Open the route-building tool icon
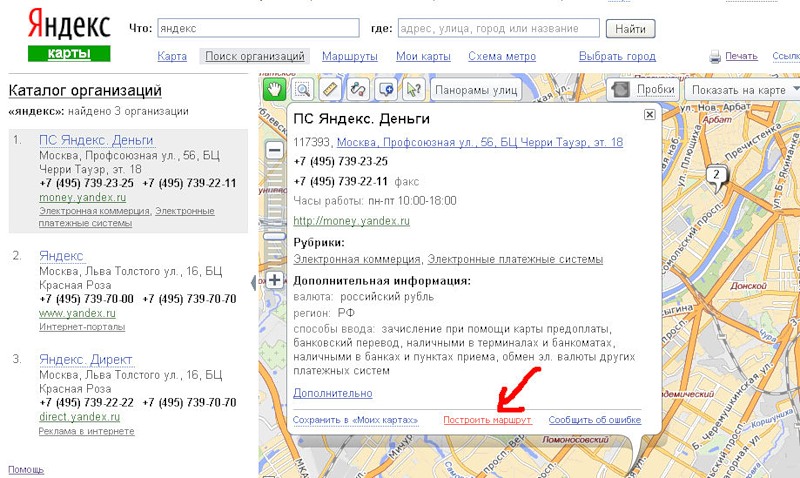Screen dimensions: 800x478 tap(358, 90)
